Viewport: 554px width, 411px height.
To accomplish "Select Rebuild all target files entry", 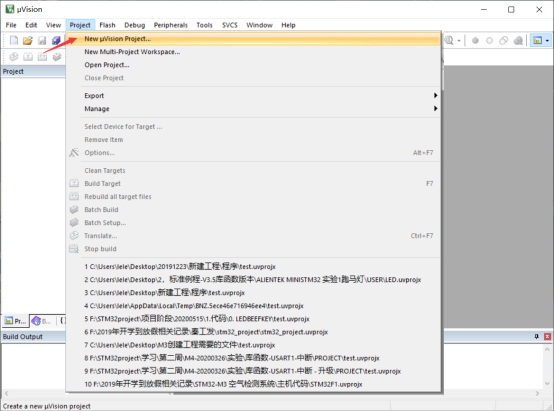I will [253, 196].
